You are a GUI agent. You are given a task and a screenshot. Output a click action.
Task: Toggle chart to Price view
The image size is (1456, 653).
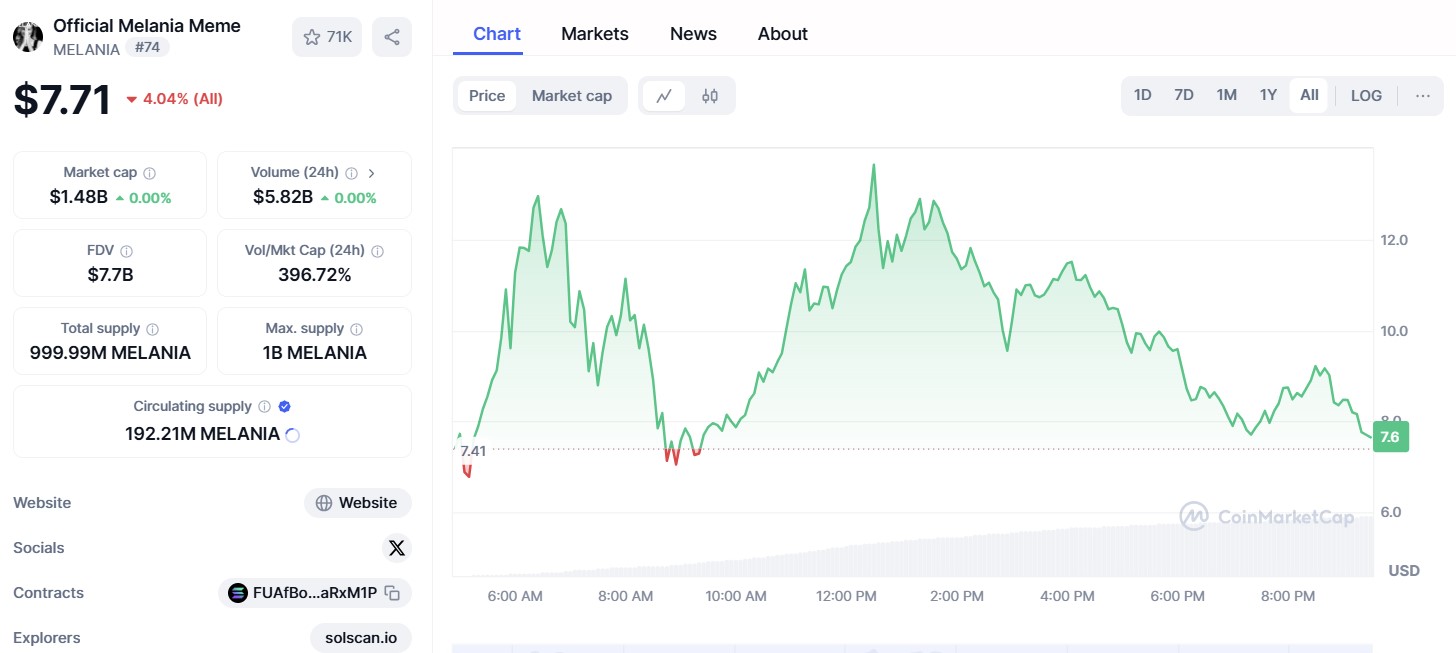(487, 96)
